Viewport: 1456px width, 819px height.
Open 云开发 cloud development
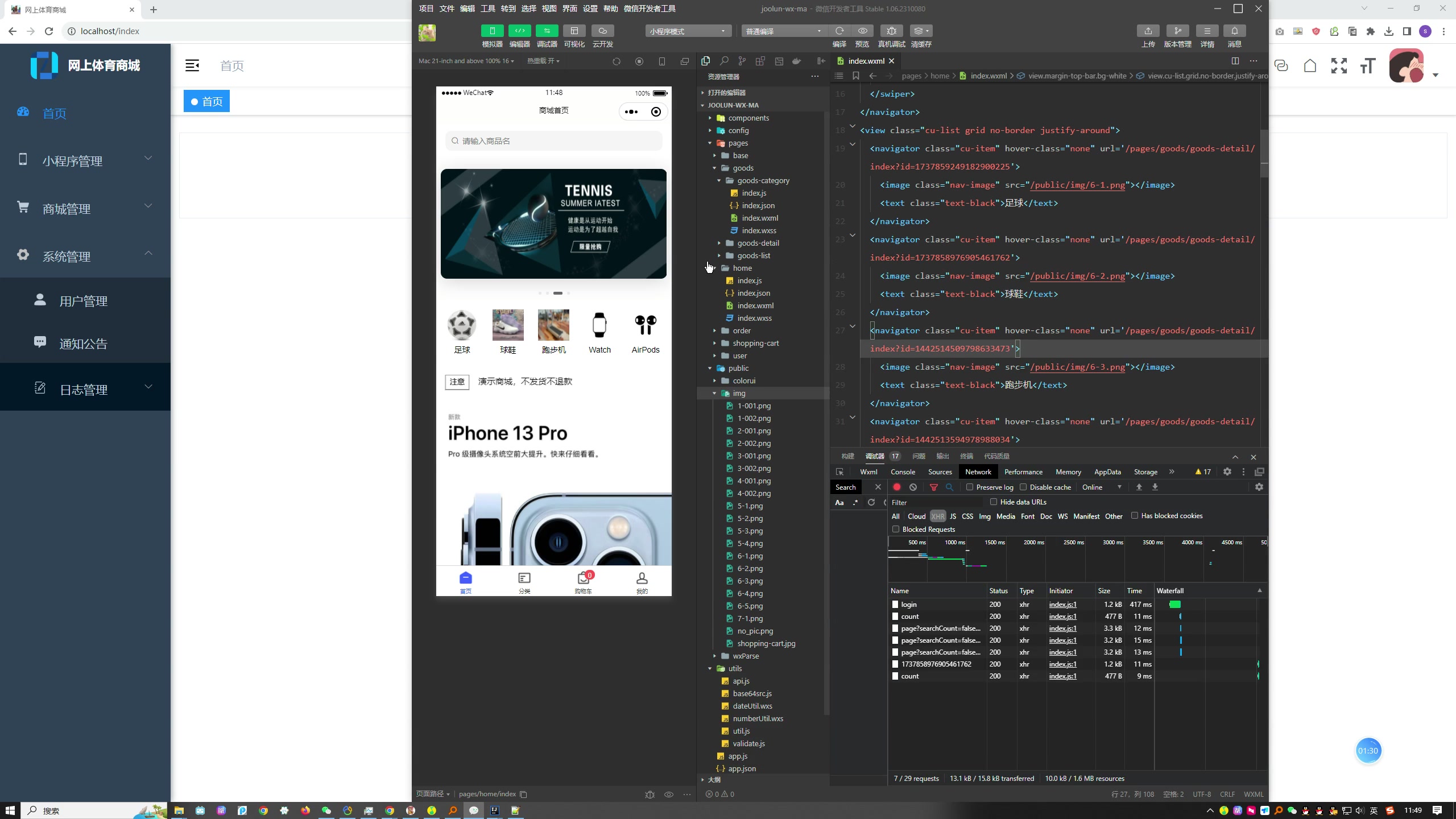coord(602,31)
